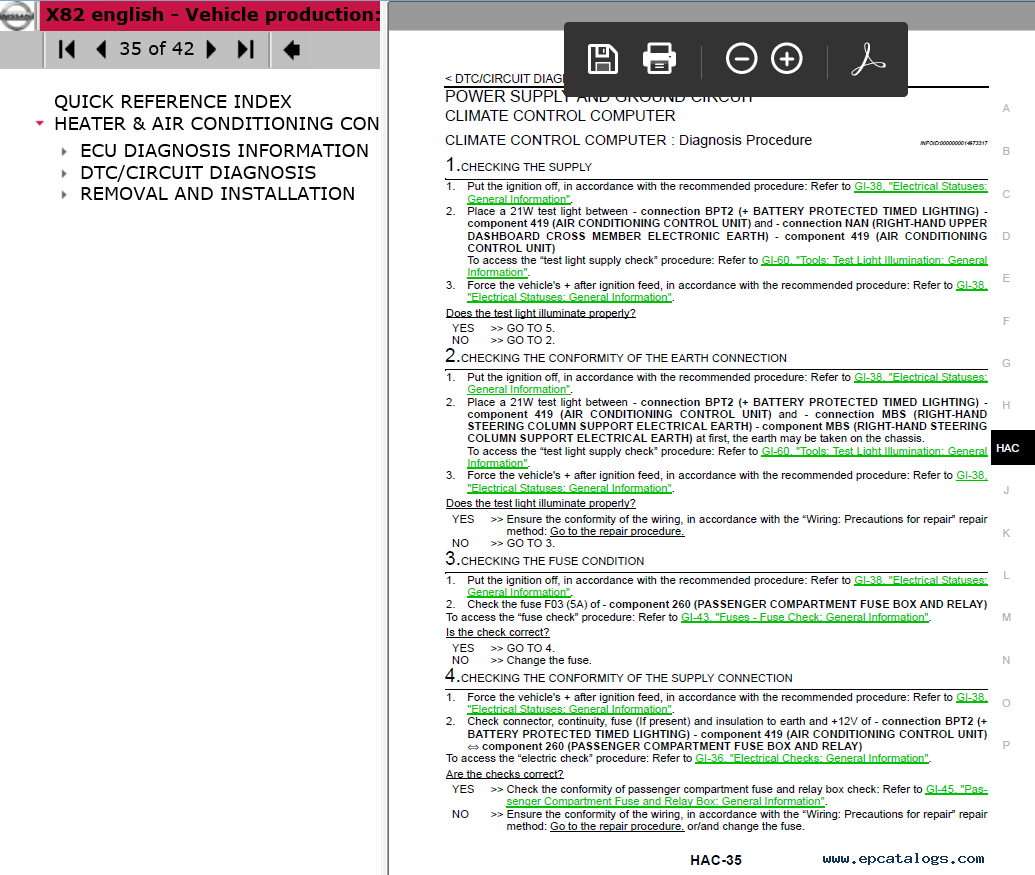Screen dimensions: 1035x875
Task: Click heading 'CHECKING THE CONFORMITY OF THE SUPPLY CONNECTION'
Action: tap(626, 678)
